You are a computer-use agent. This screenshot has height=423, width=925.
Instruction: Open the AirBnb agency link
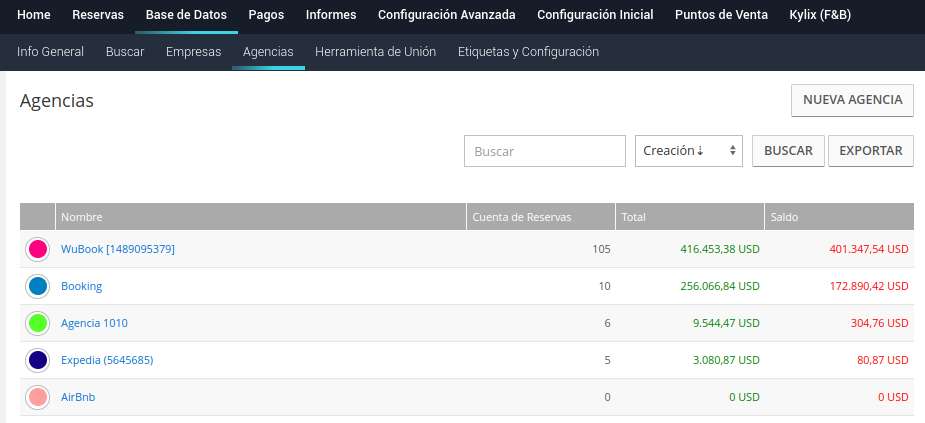tap(78, 397)
